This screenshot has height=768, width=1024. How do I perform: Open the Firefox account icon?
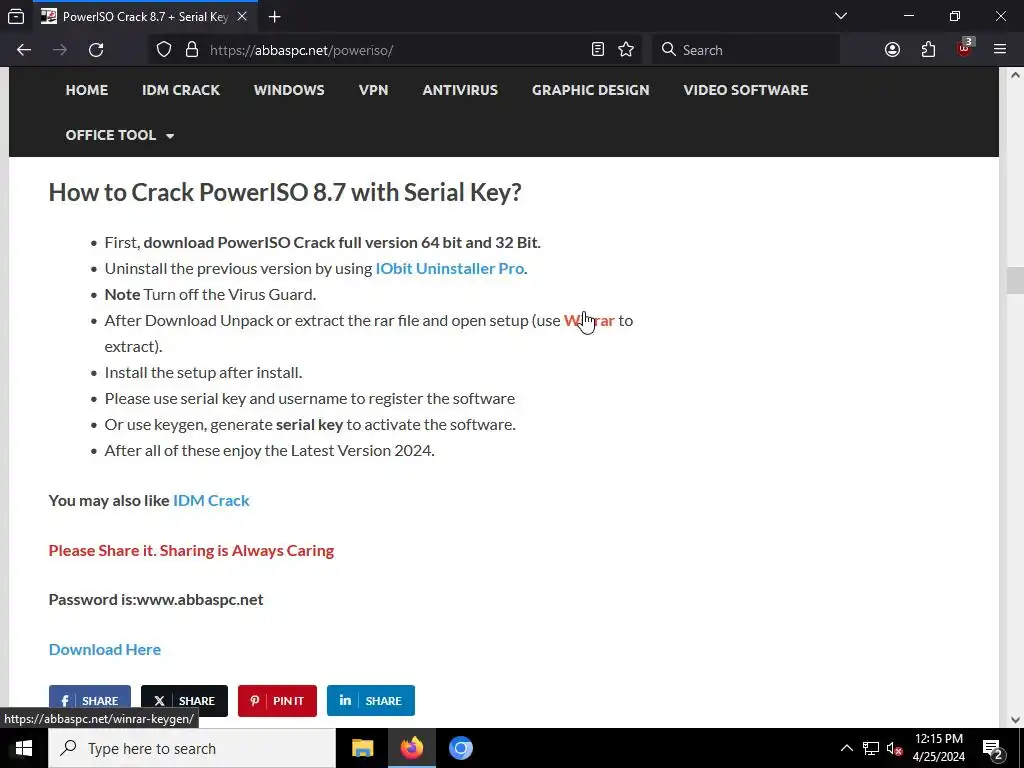point(892,50)
